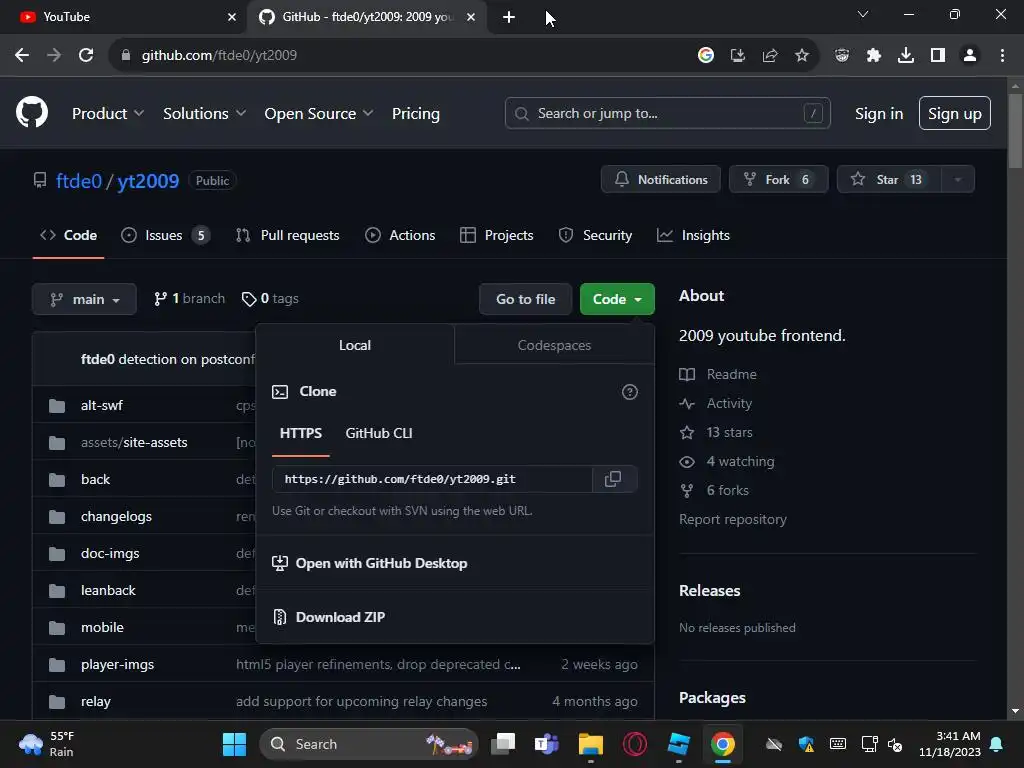Open the star lists dropdown arrow
Viewport: 1024px width, 768px height.
(958, 180)
